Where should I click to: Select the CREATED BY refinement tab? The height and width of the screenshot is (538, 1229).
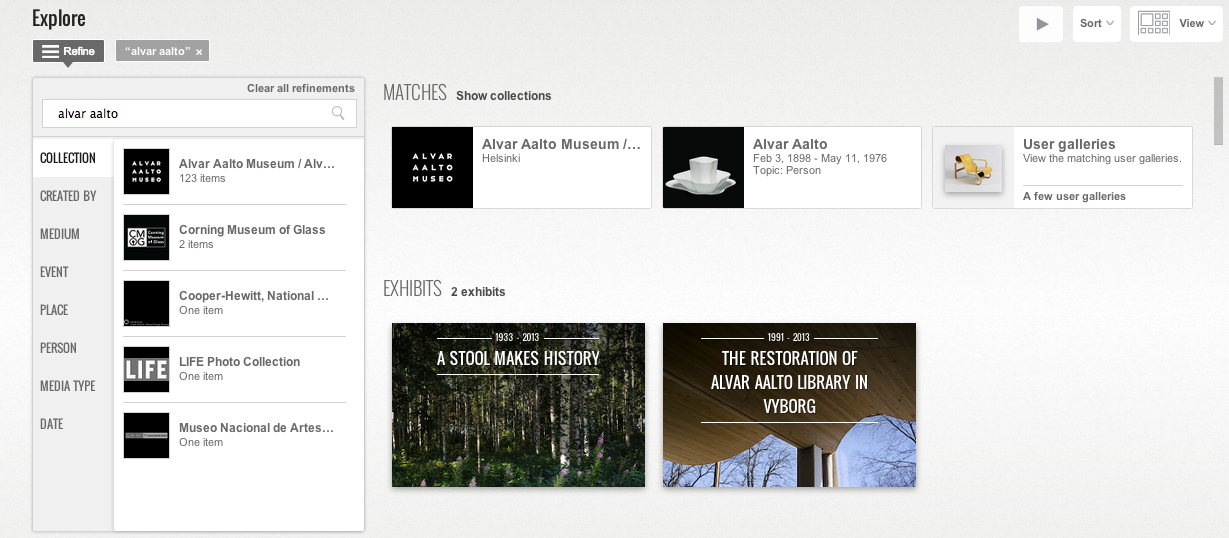(x=73, y=196)
